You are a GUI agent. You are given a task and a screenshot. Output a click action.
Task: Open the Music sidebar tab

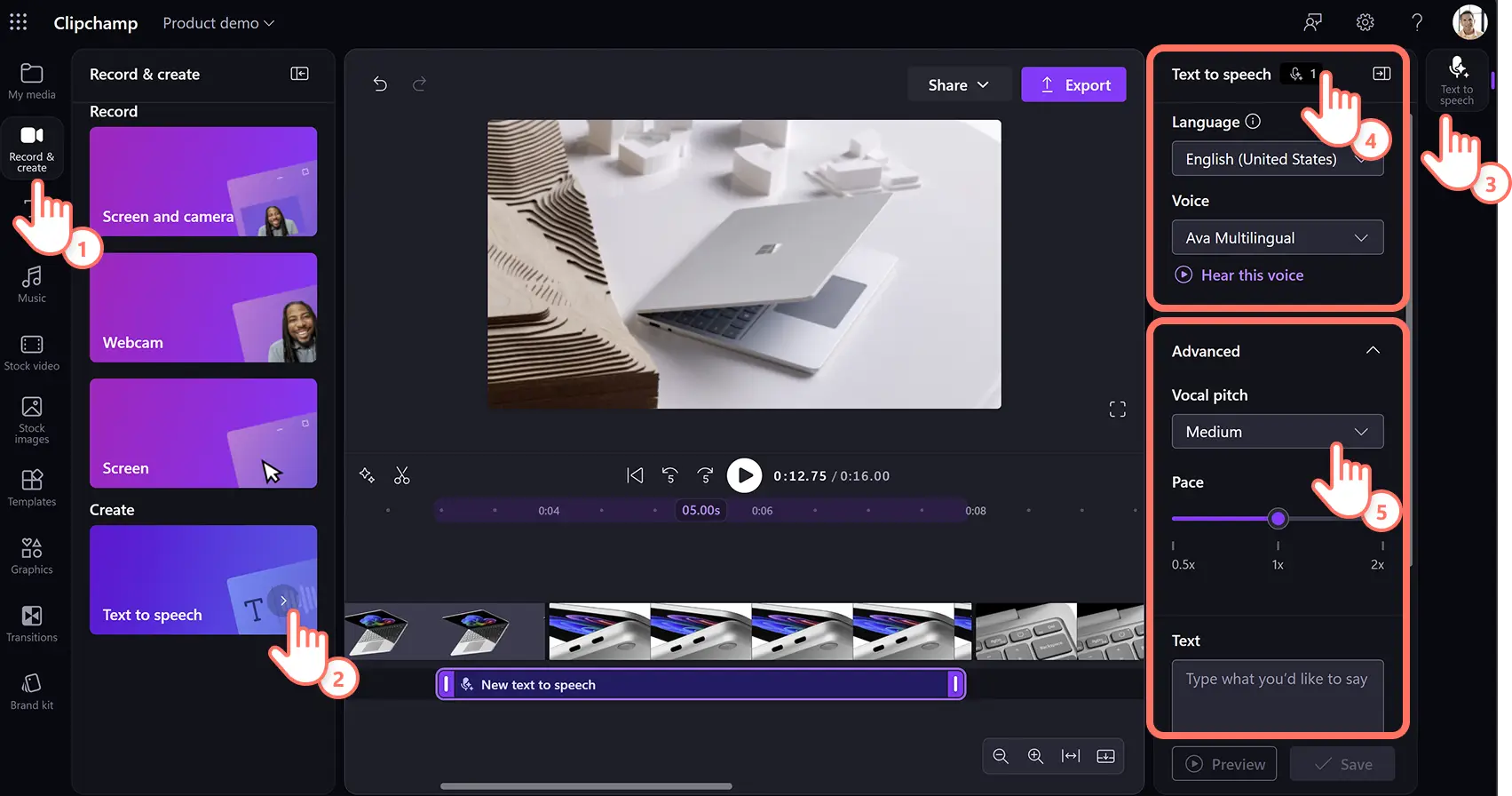pyautogui.click(x=32, y=285)
